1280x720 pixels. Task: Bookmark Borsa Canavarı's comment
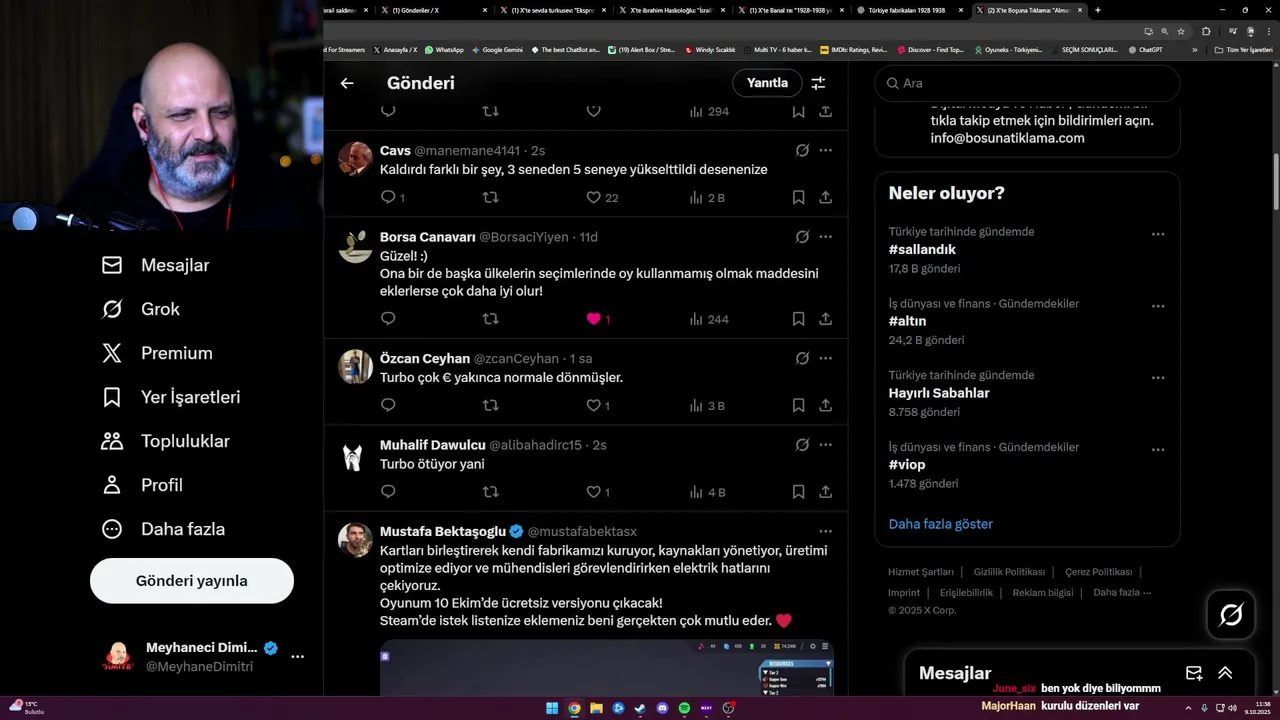click(798, 319)
